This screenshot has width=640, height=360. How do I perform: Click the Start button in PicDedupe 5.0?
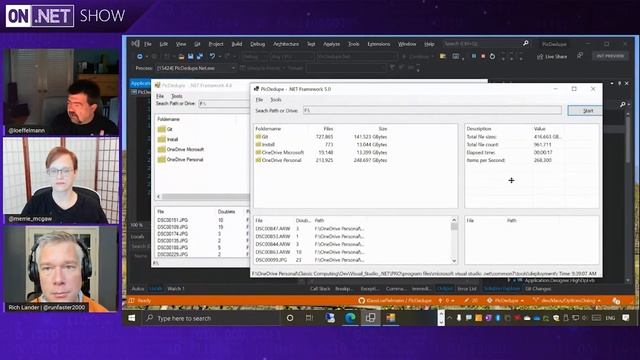click(584, 110)
